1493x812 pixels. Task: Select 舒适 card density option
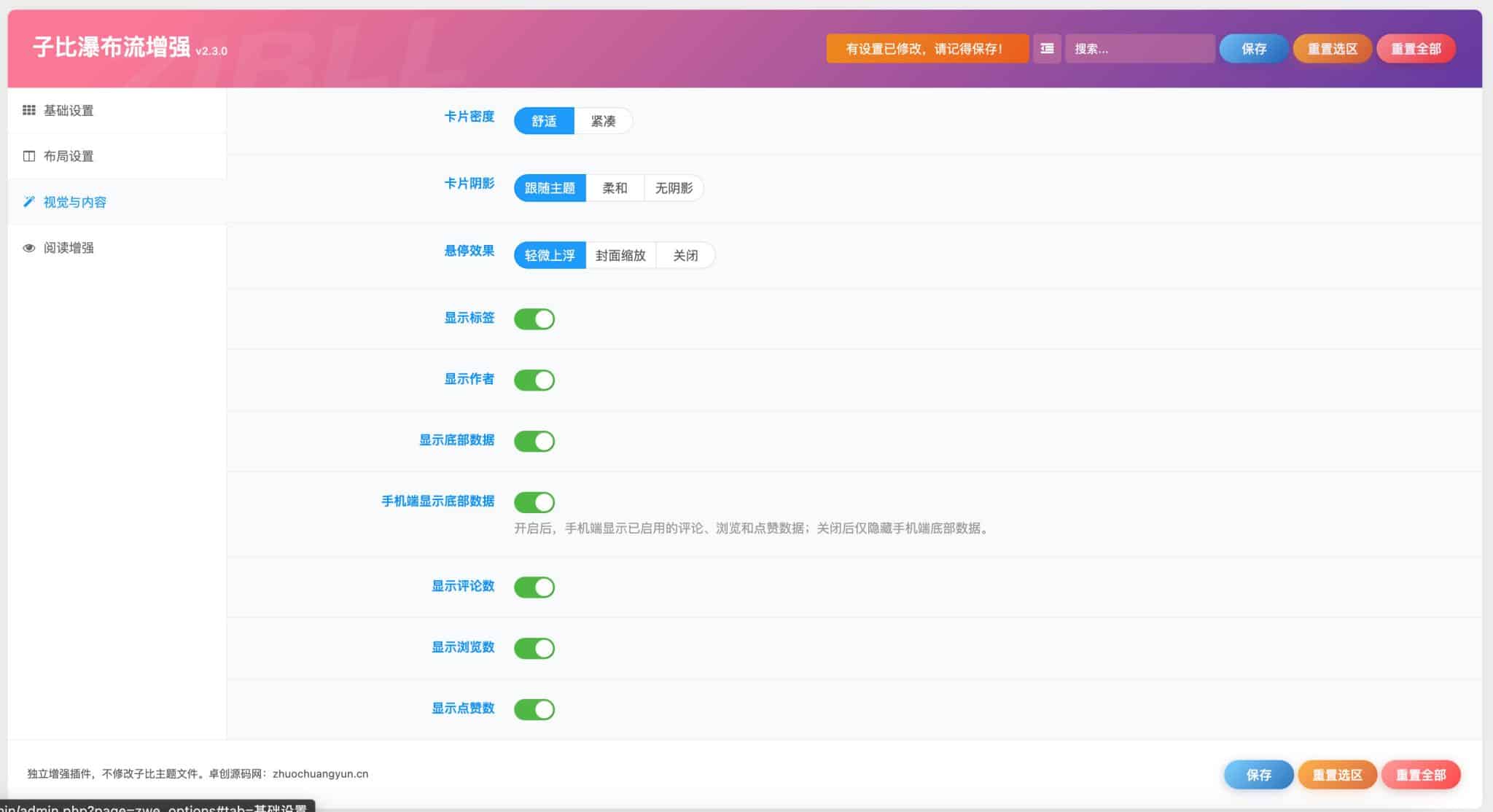click(x=544, y=121)
